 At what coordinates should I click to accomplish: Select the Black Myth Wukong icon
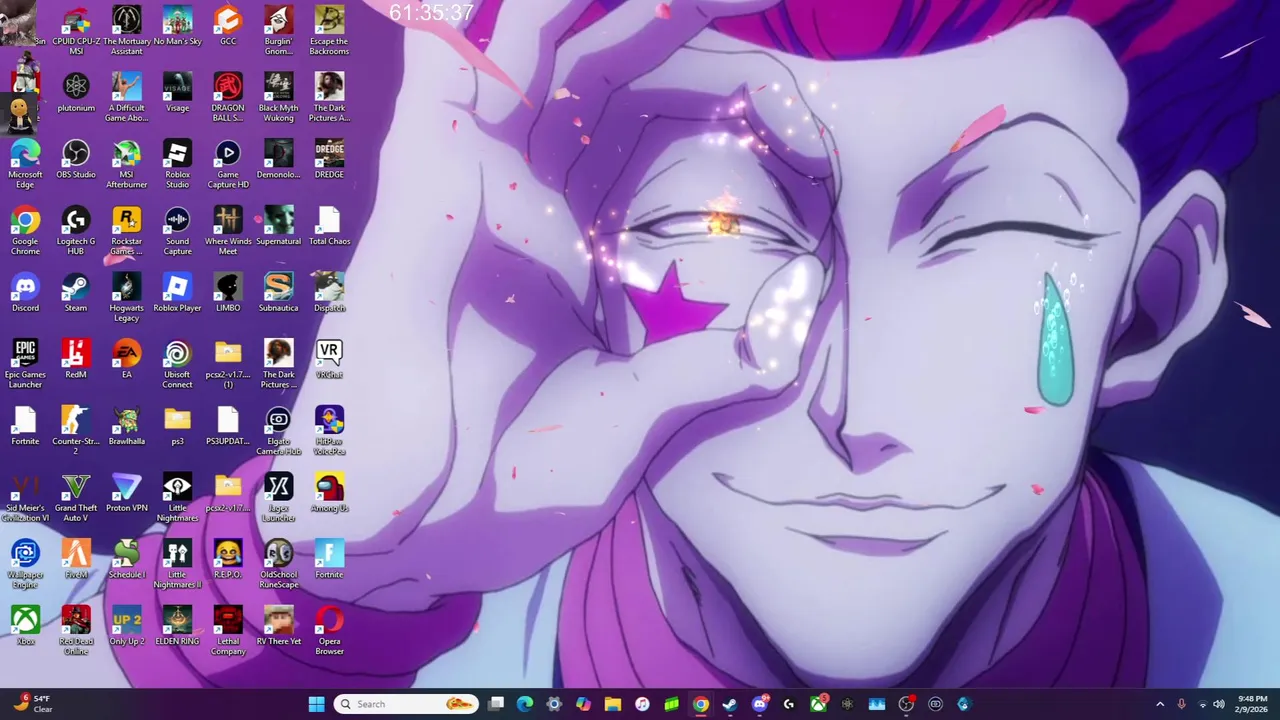coord(279,97)
